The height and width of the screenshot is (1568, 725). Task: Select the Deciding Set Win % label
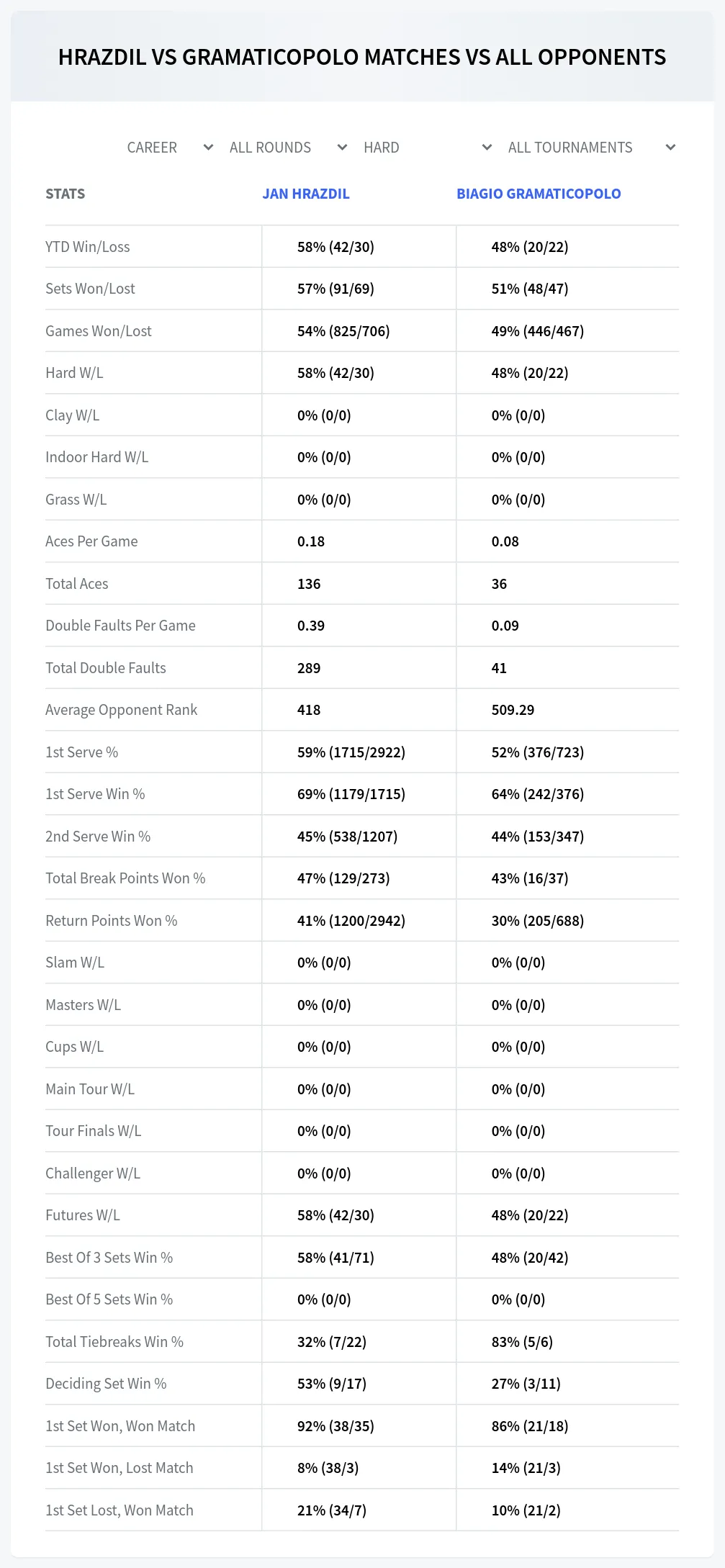click(106, 1384)
